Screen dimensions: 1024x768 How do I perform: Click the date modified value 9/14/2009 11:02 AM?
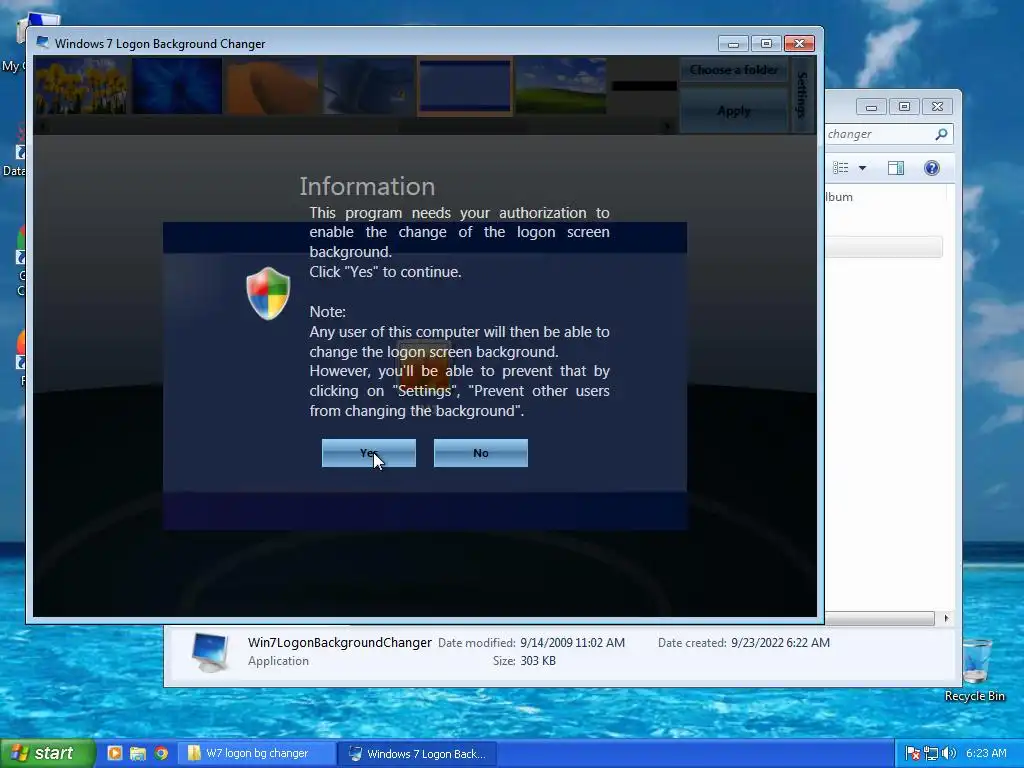pyautogui.click(x=573, y=643)
